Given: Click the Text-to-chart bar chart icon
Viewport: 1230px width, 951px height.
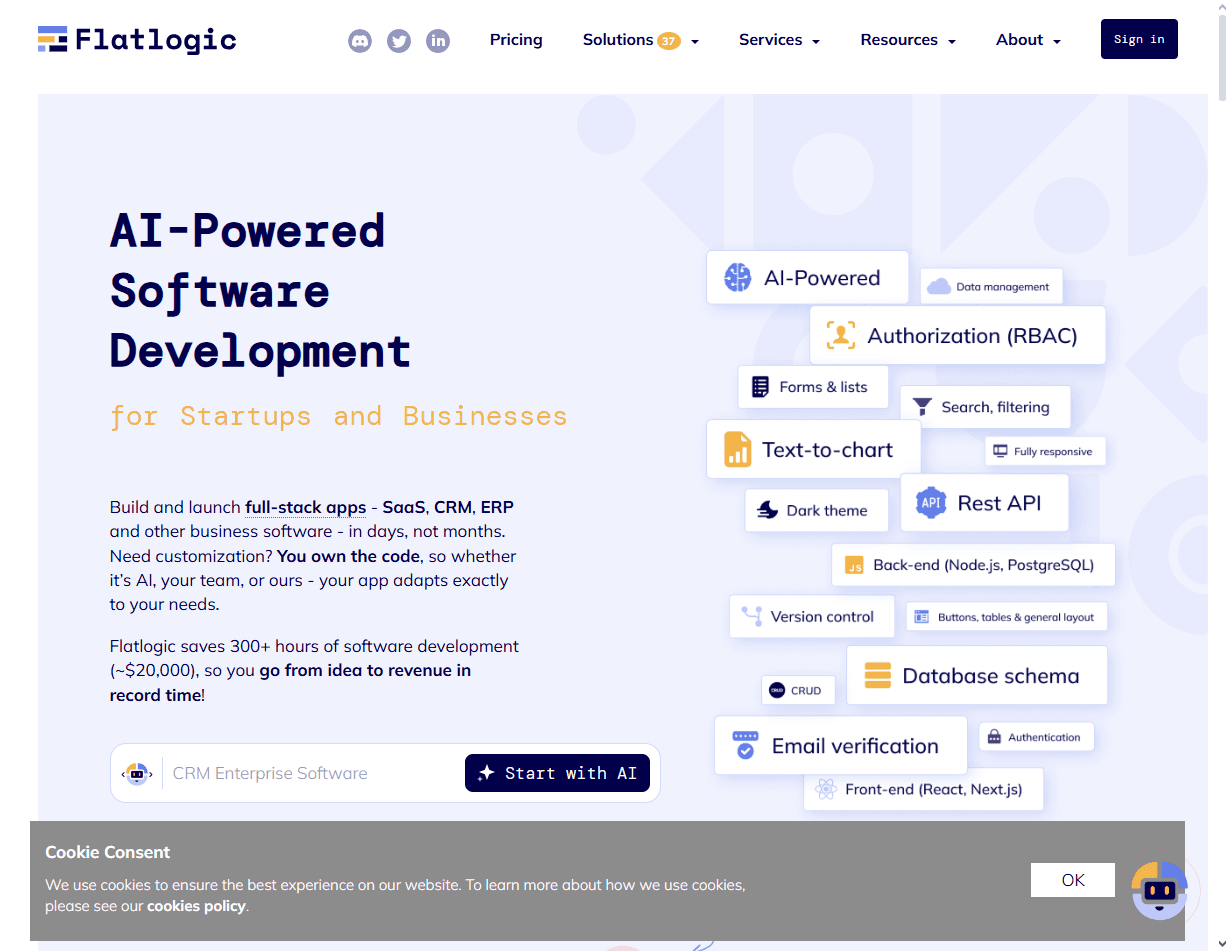Looking at the screenshot, I should click(x=738, y=449).
